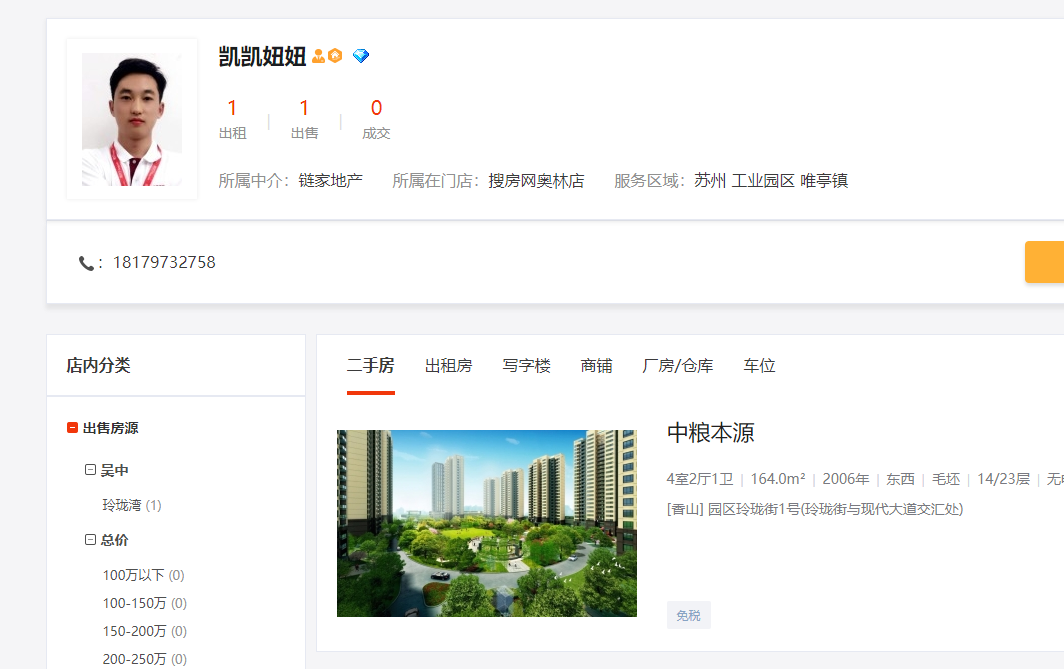Switch to the 二手房 tab
Viewport: 1064px width, 669px height.
click(370, 366)
